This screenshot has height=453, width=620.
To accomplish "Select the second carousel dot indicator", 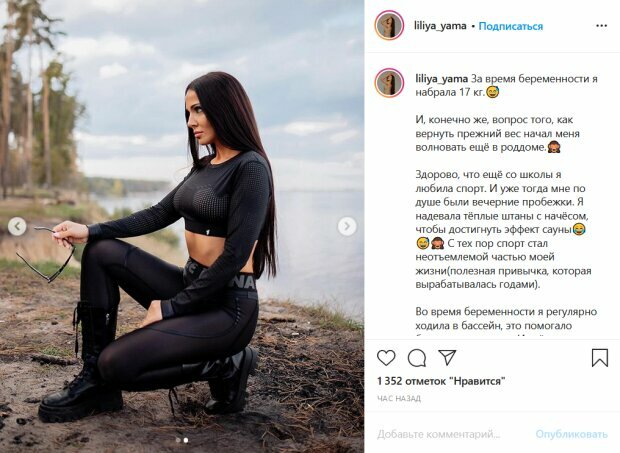I will 186,440.
